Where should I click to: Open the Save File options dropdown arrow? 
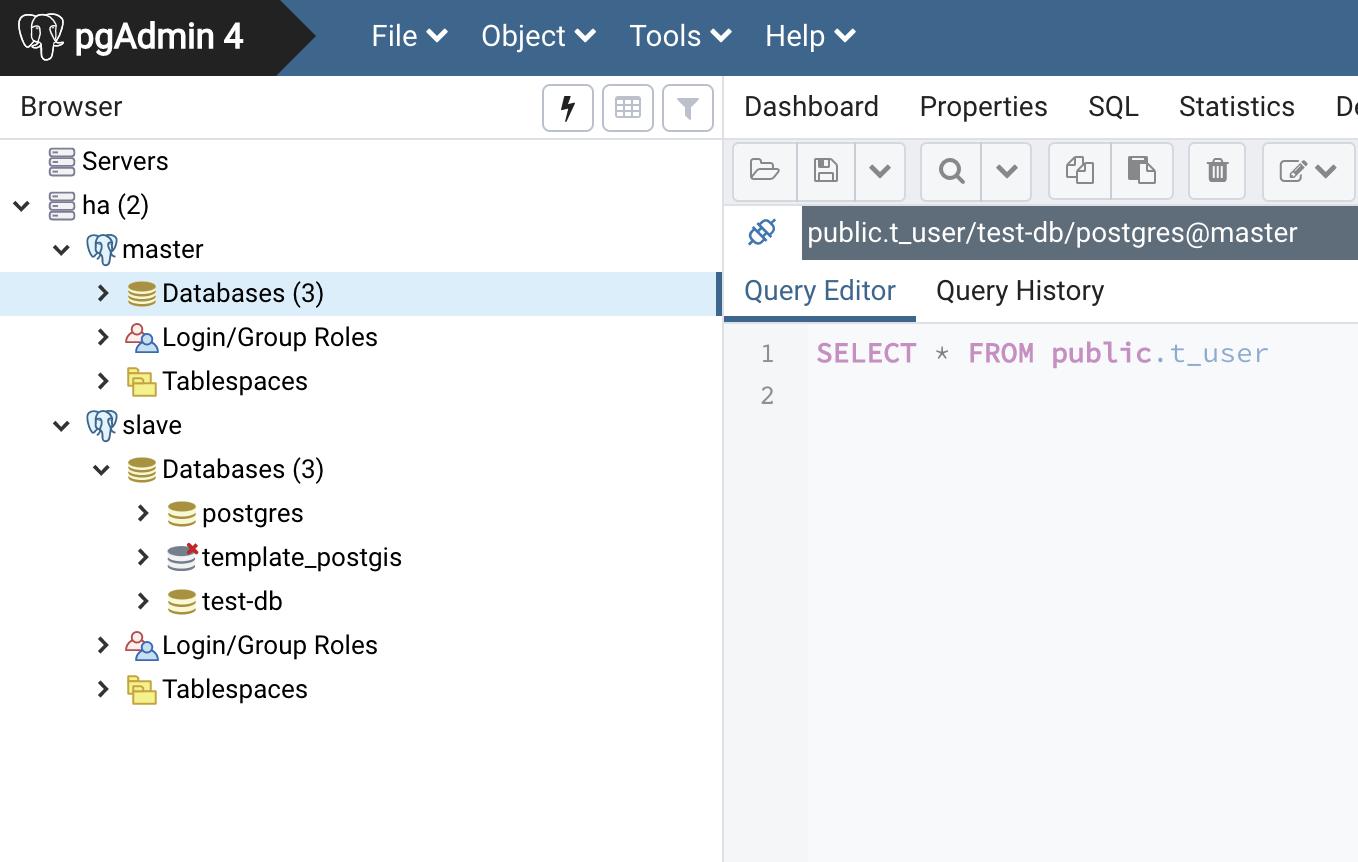point(880,170)
